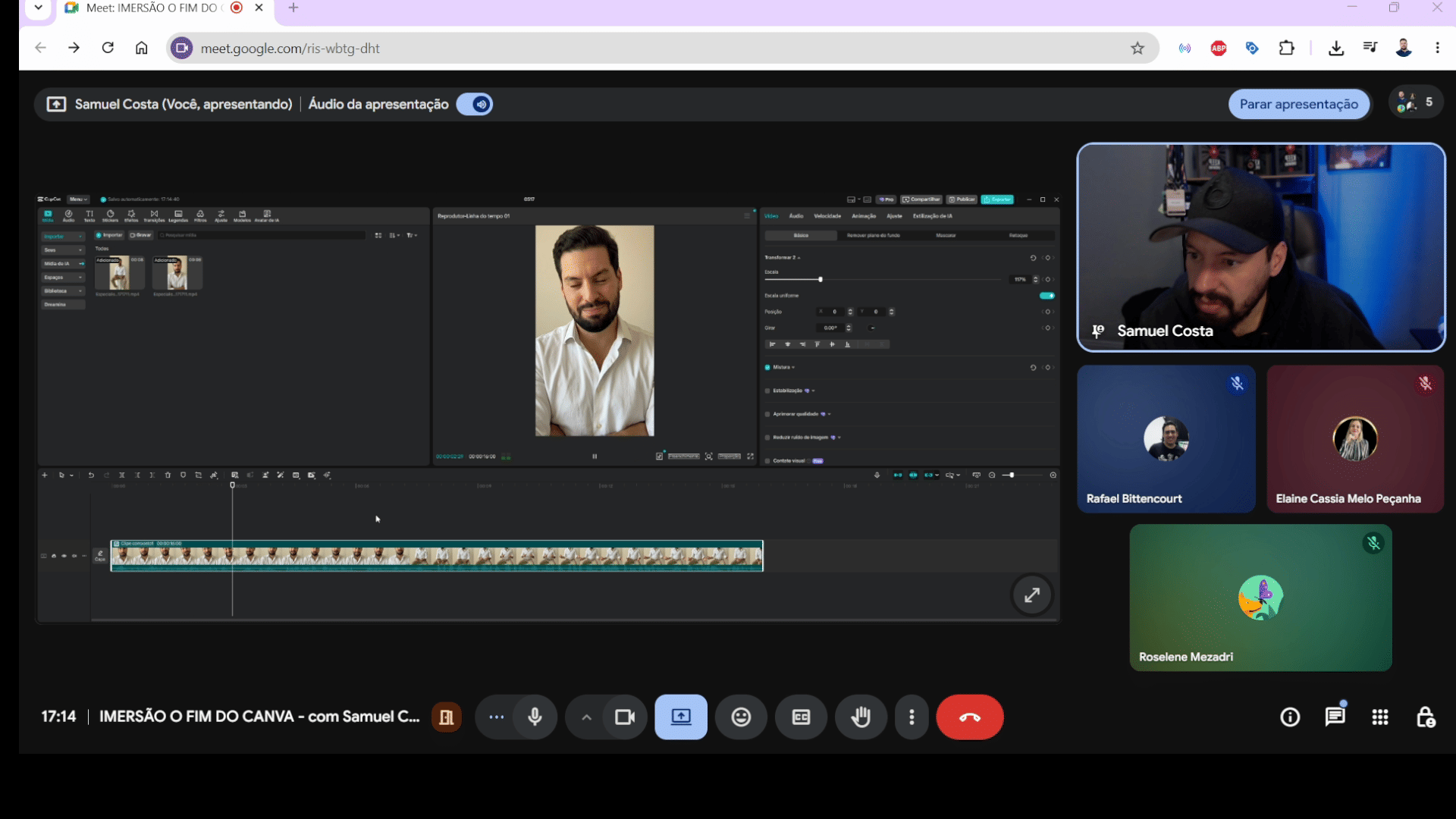Screen dimensions: 1456x819
Task: Open the emoji reactions button
Action: click(741, 717)
